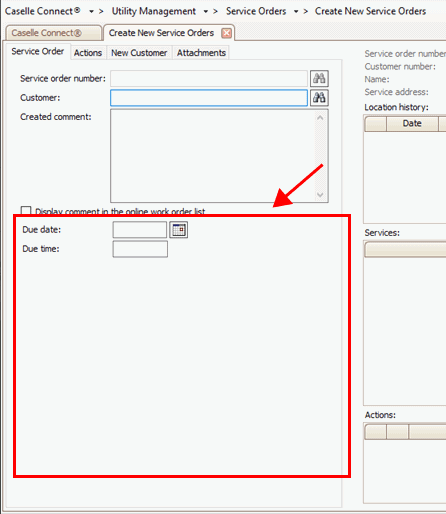The image size is (446, 514).
Task: Switch to the New Customer tab
Action: [x=139, y=53]
